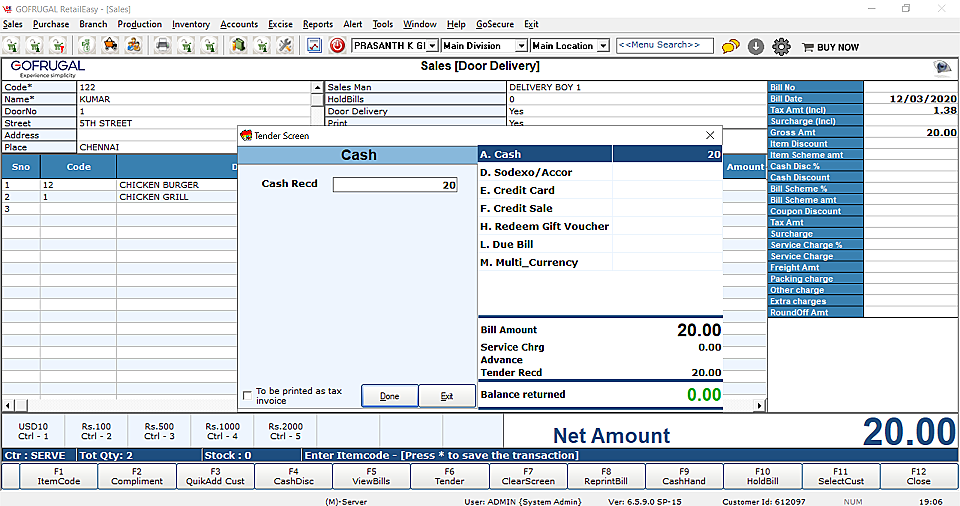Select the 'E. Credit Card' tender option

[x=600, y=190]
